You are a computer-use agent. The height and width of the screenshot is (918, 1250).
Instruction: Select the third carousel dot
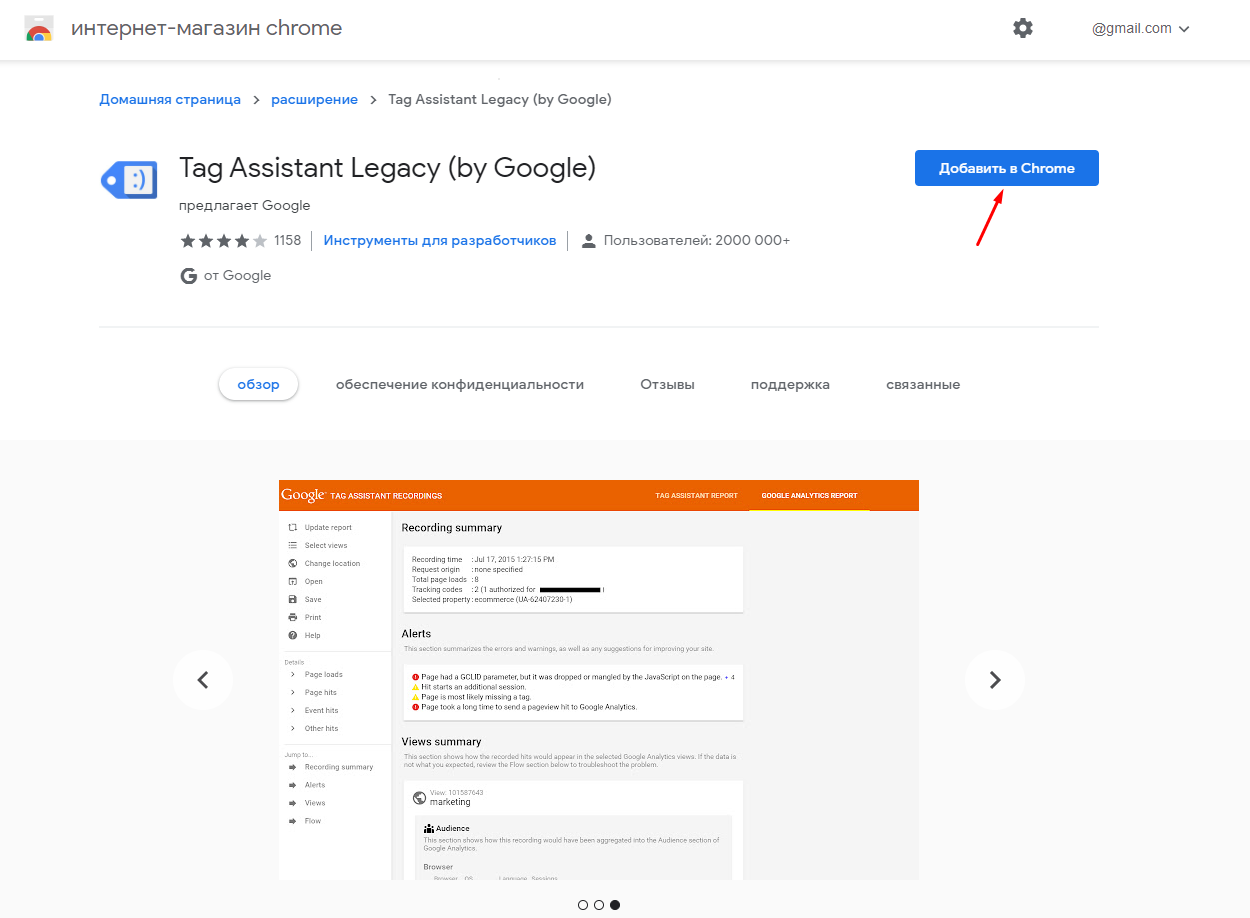click(x=615, y=905)
